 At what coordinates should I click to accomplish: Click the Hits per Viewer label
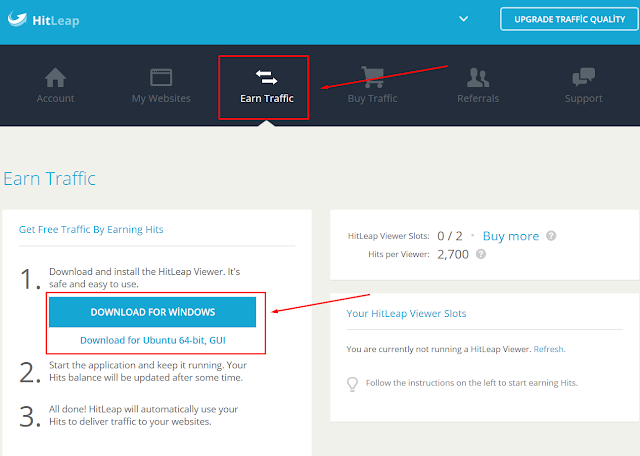tap(399, 254)
